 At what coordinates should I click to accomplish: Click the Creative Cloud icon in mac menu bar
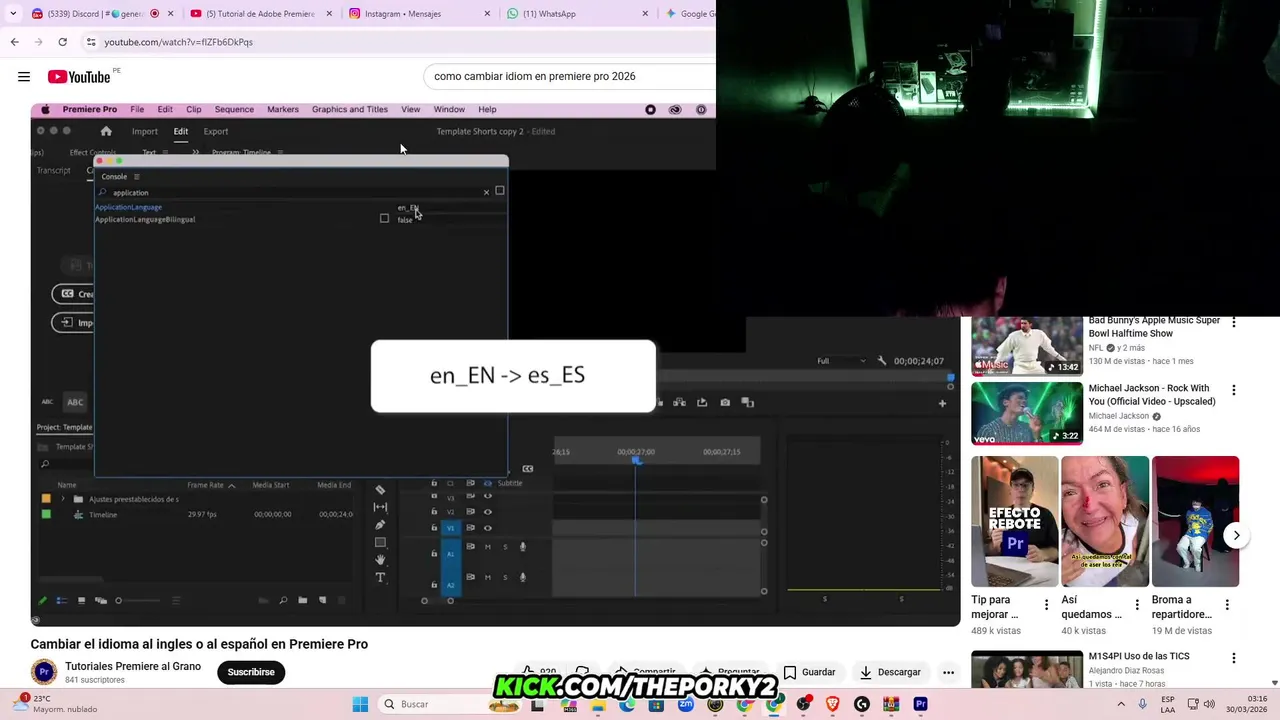(x=675, y=110)
